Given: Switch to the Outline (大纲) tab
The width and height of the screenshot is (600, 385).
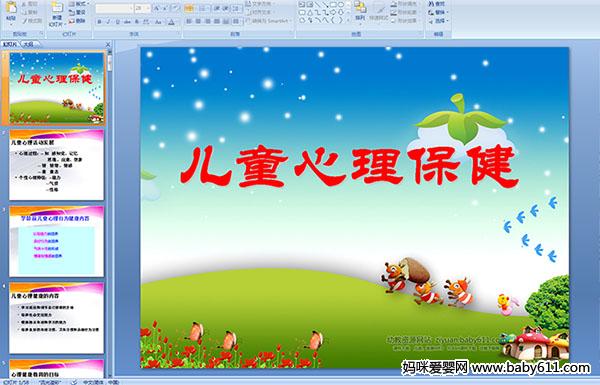Looking at the screenshot, I should (28, 44).
